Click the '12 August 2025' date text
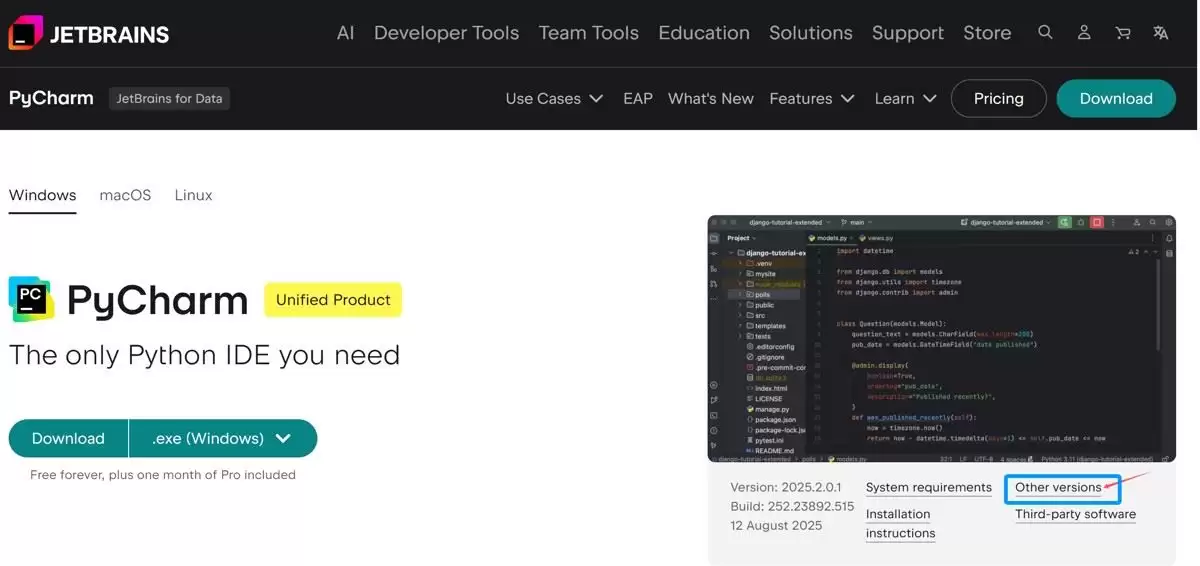Viewport: 1200px width, 566px height. coord(776,525)
